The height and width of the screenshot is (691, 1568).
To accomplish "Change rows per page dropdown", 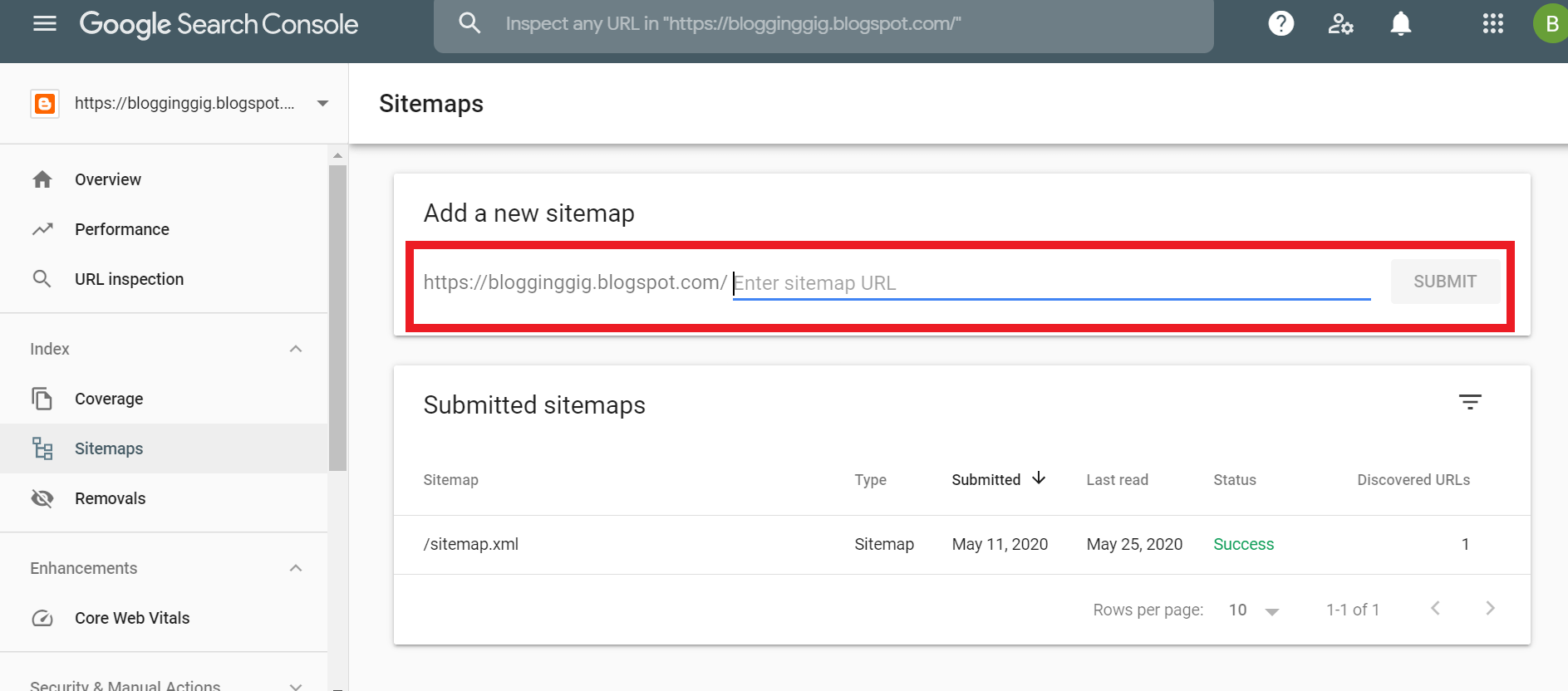I will click(1253, 610).
